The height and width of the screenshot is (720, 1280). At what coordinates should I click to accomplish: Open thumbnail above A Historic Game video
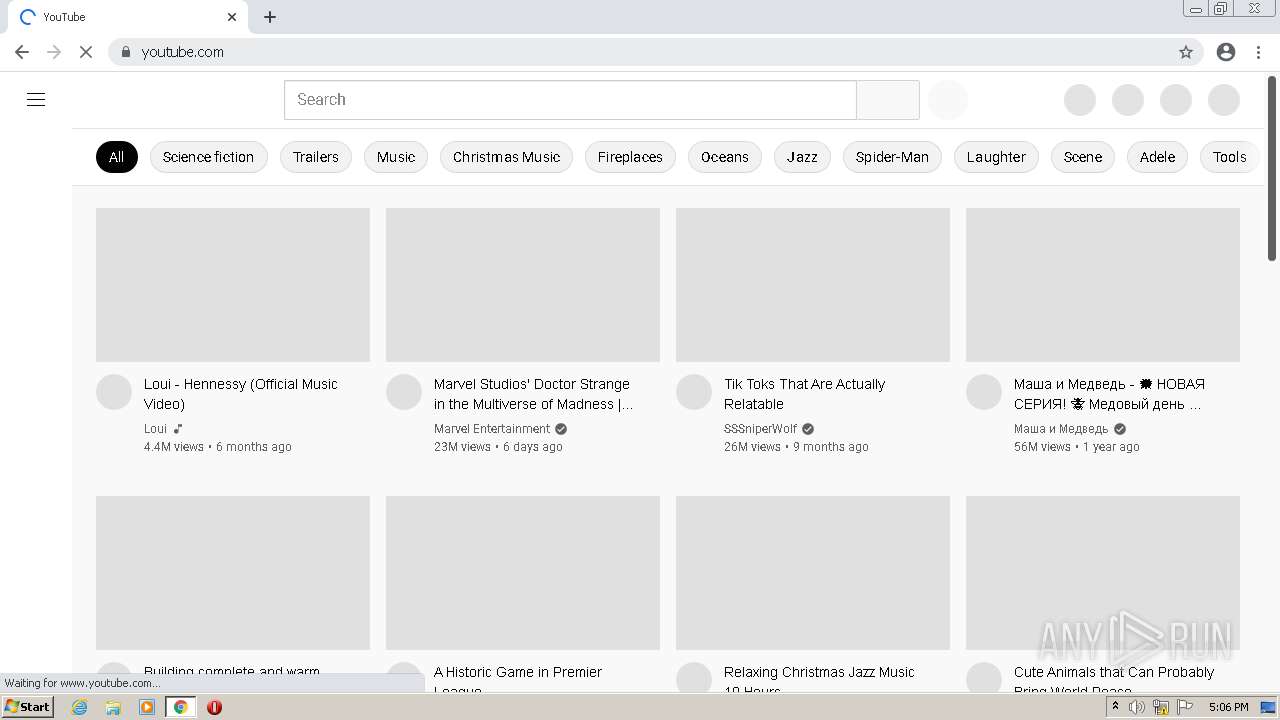tap(523, 573)
